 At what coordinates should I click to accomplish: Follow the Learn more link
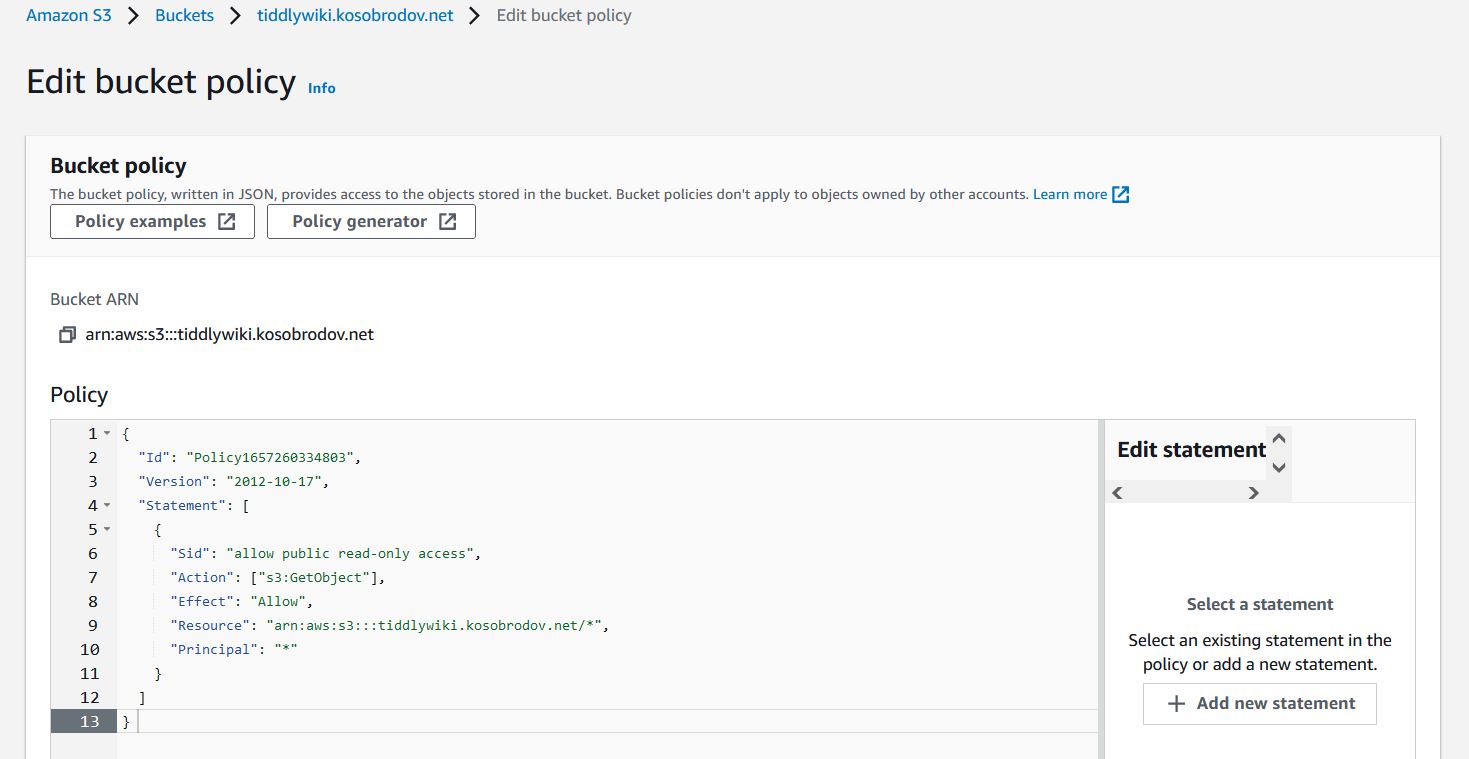(1070, 195)
